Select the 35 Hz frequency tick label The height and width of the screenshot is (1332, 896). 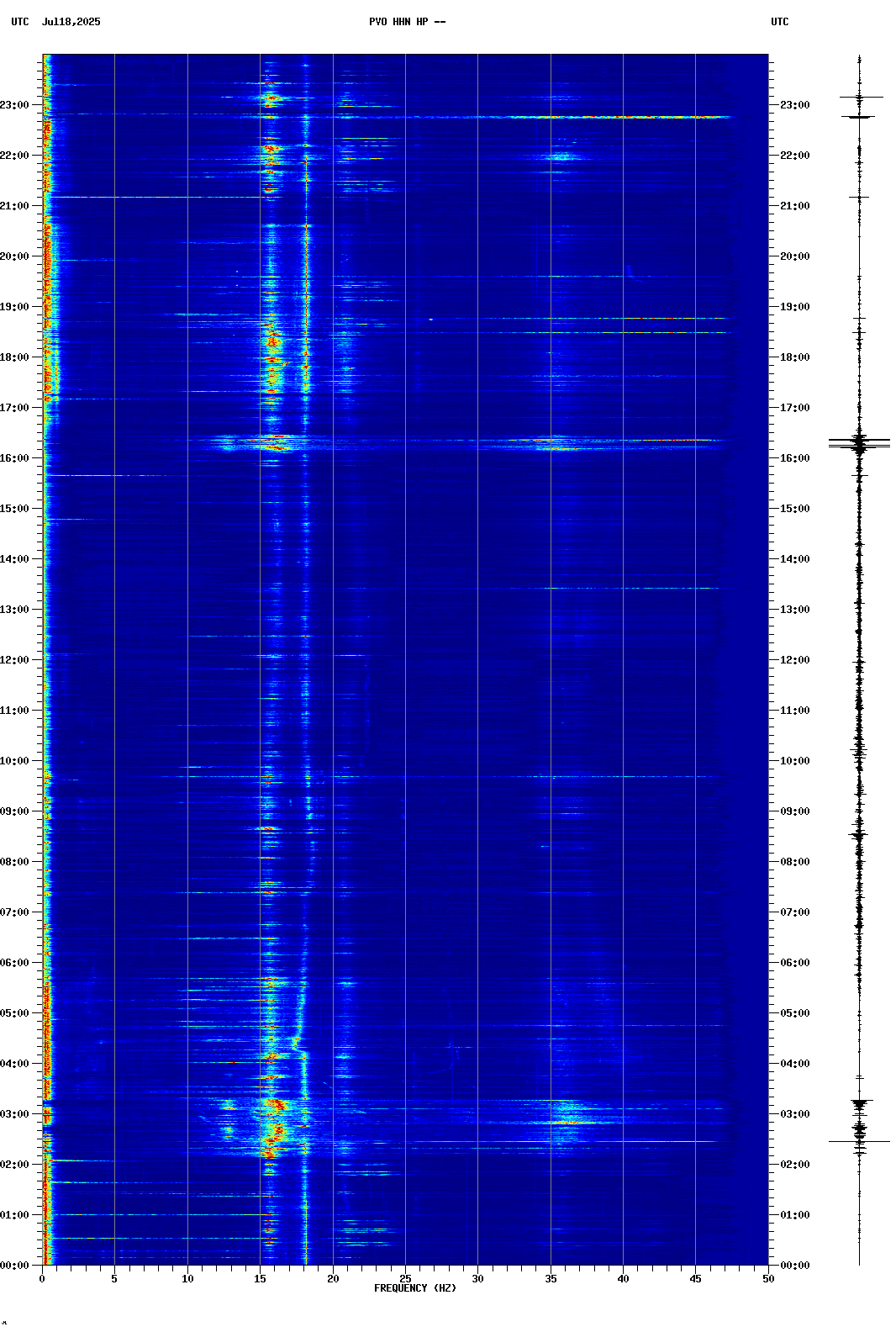pos(551,1279)
